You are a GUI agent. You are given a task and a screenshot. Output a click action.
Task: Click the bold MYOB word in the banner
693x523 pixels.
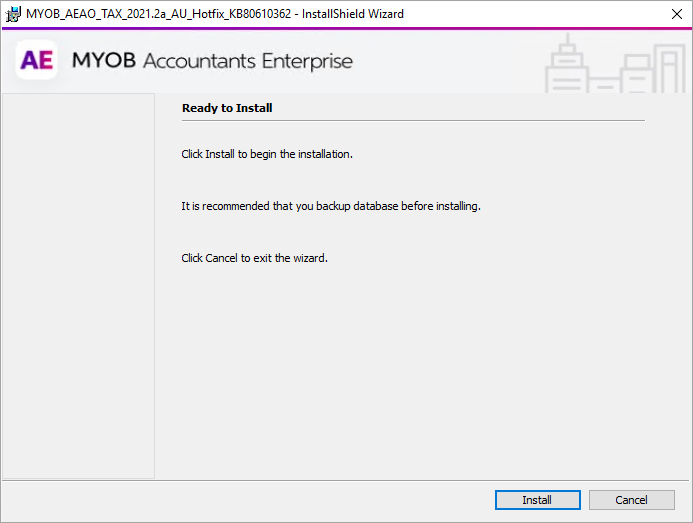click(104, 61)
